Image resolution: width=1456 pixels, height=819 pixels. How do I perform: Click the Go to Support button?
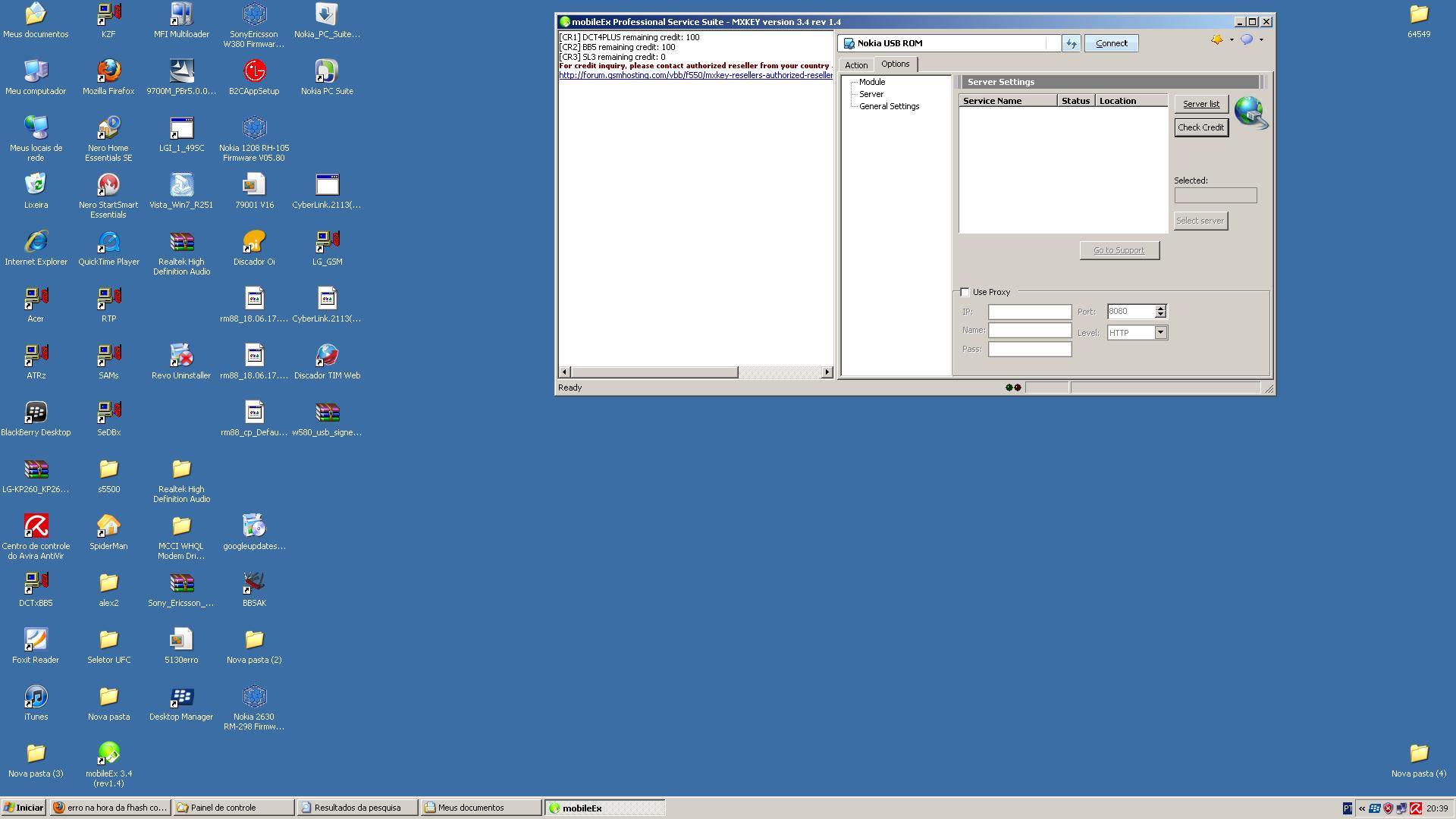pos(1119,250)
